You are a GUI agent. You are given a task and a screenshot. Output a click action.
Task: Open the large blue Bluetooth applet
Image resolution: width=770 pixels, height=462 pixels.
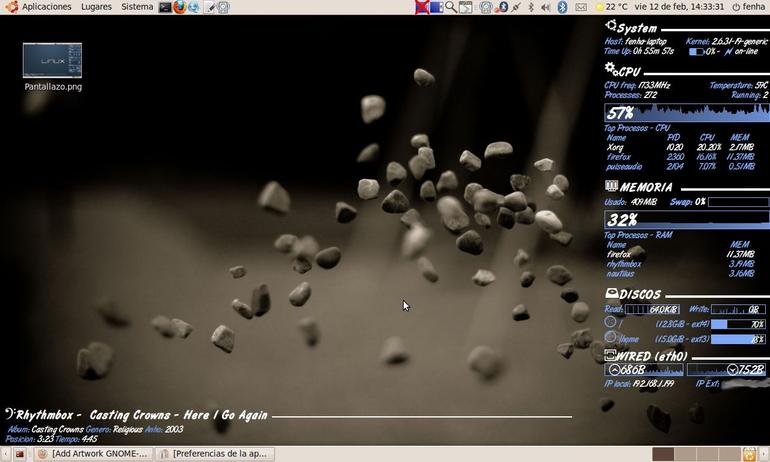562,7
